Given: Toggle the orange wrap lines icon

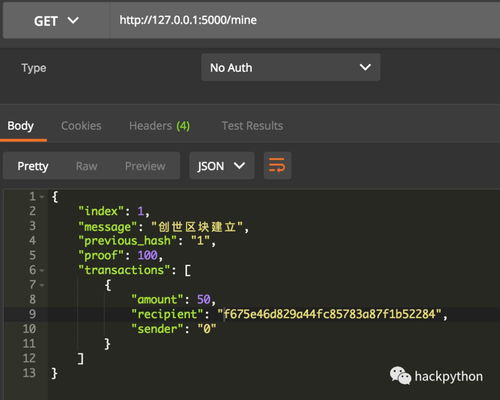Looking at the screenshot, I should click(x=277, y=166).
